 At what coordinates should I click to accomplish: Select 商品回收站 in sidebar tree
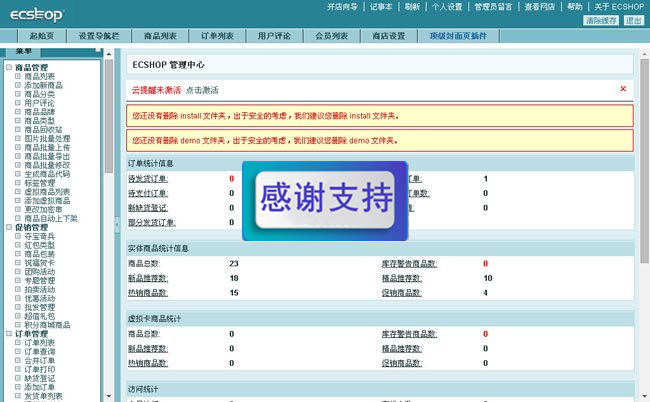coord(43,130)
